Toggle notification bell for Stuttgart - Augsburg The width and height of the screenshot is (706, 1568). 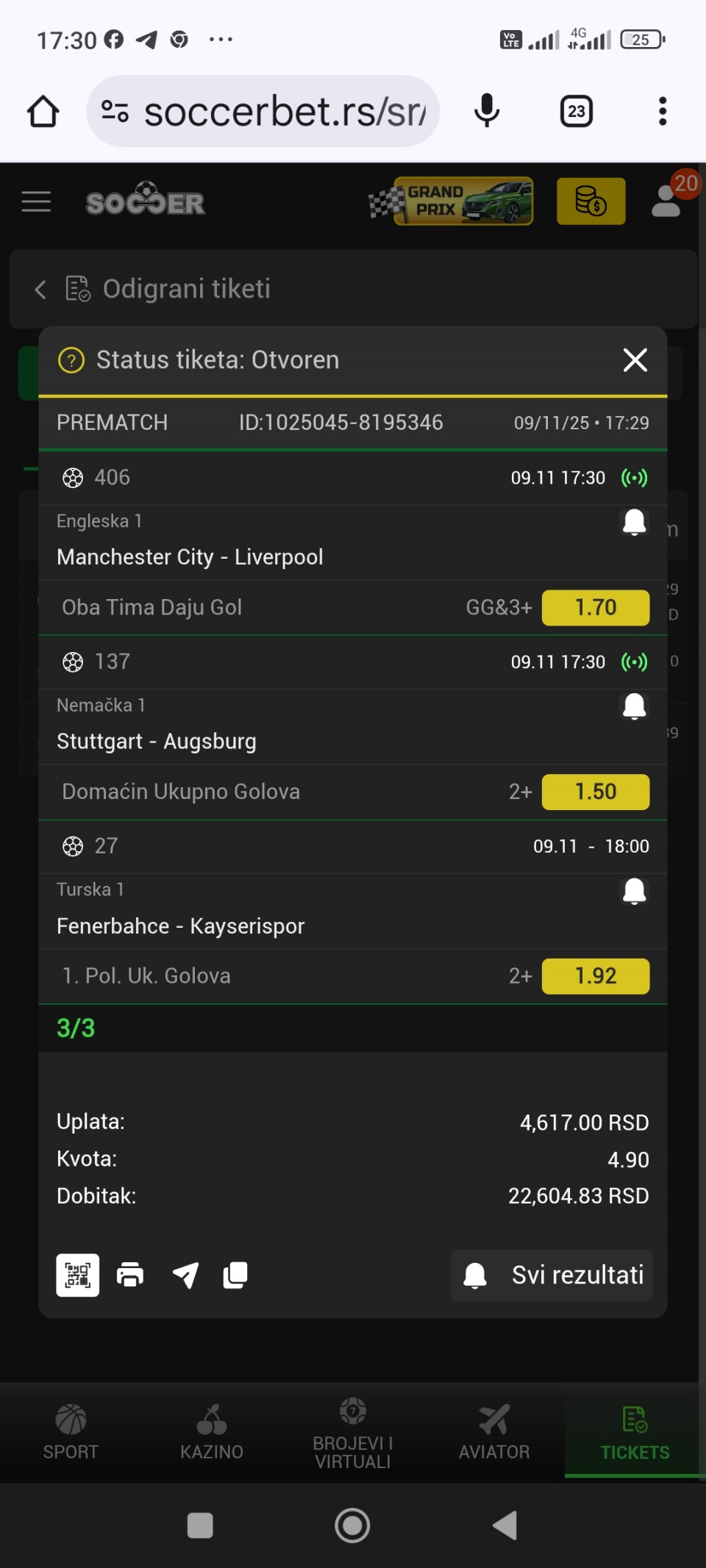pos(634,706)
